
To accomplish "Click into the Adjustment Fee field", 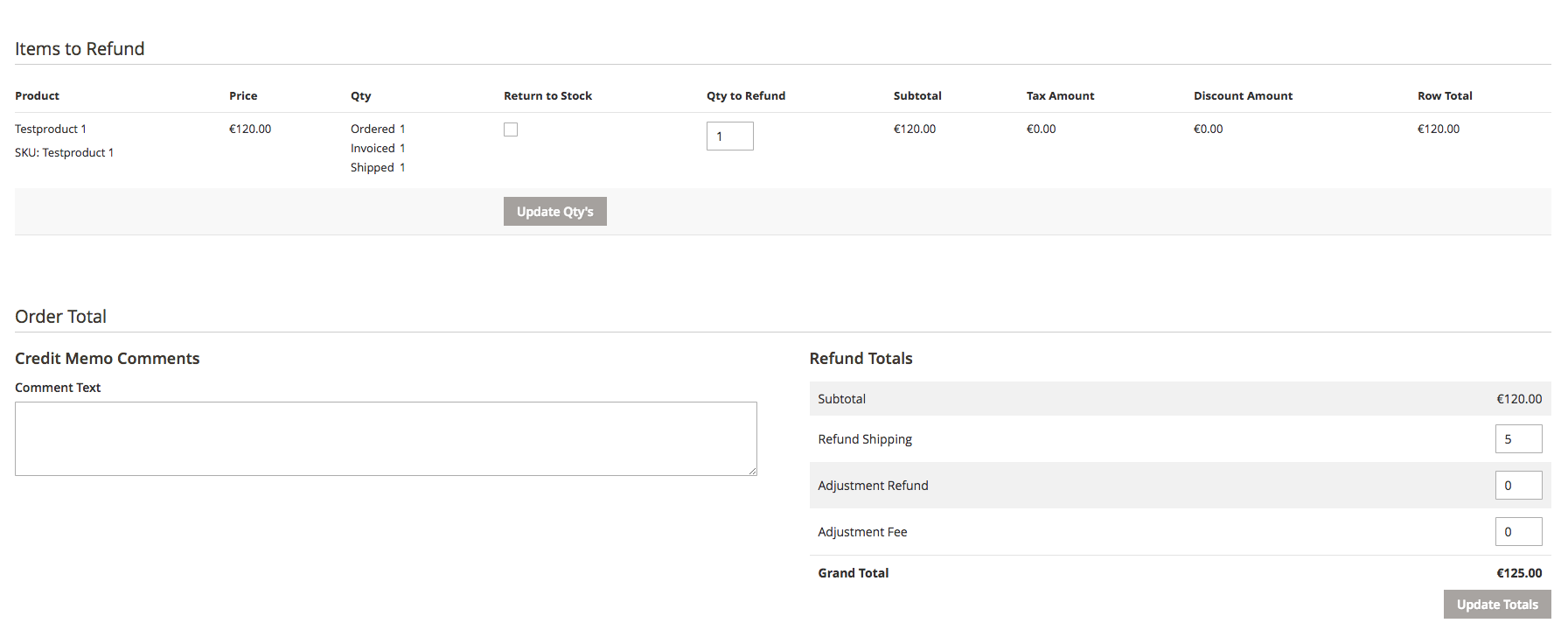I will [1517, 532].
